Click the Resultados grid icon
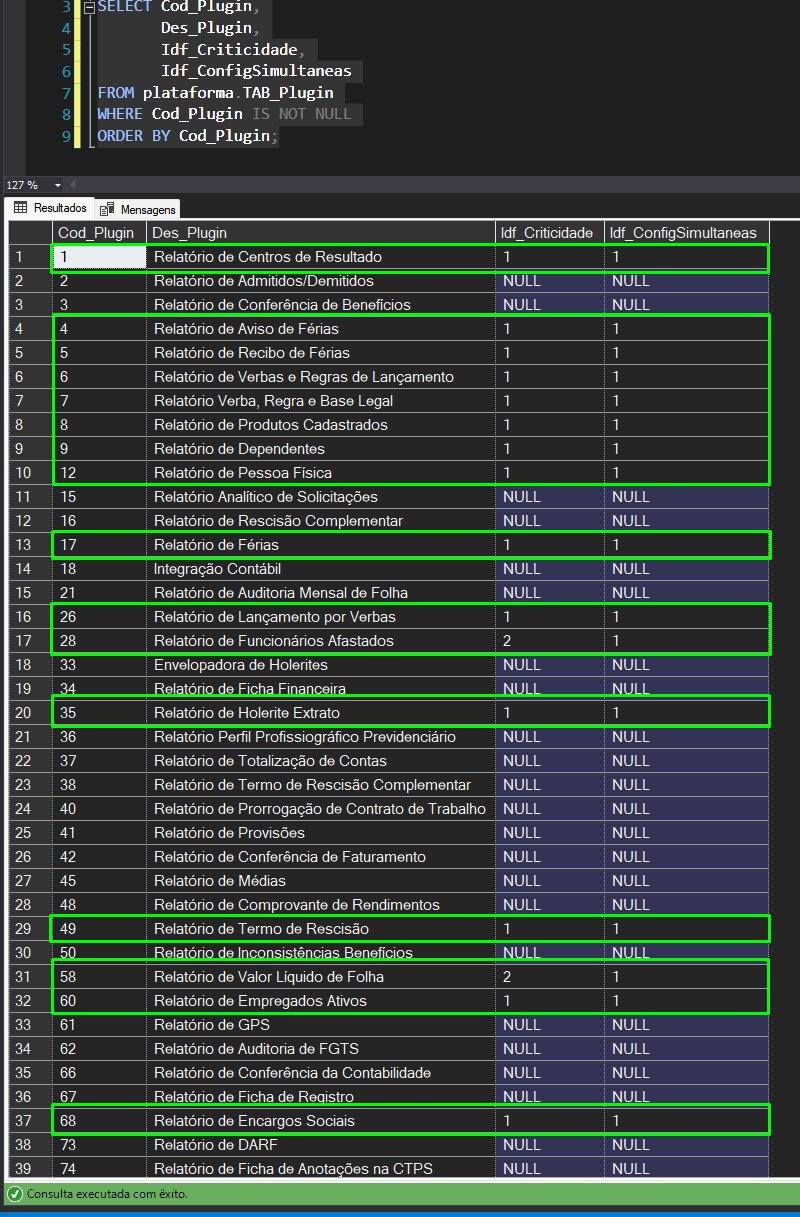This screenshot has height=1217, width=800. coord(20,208)
